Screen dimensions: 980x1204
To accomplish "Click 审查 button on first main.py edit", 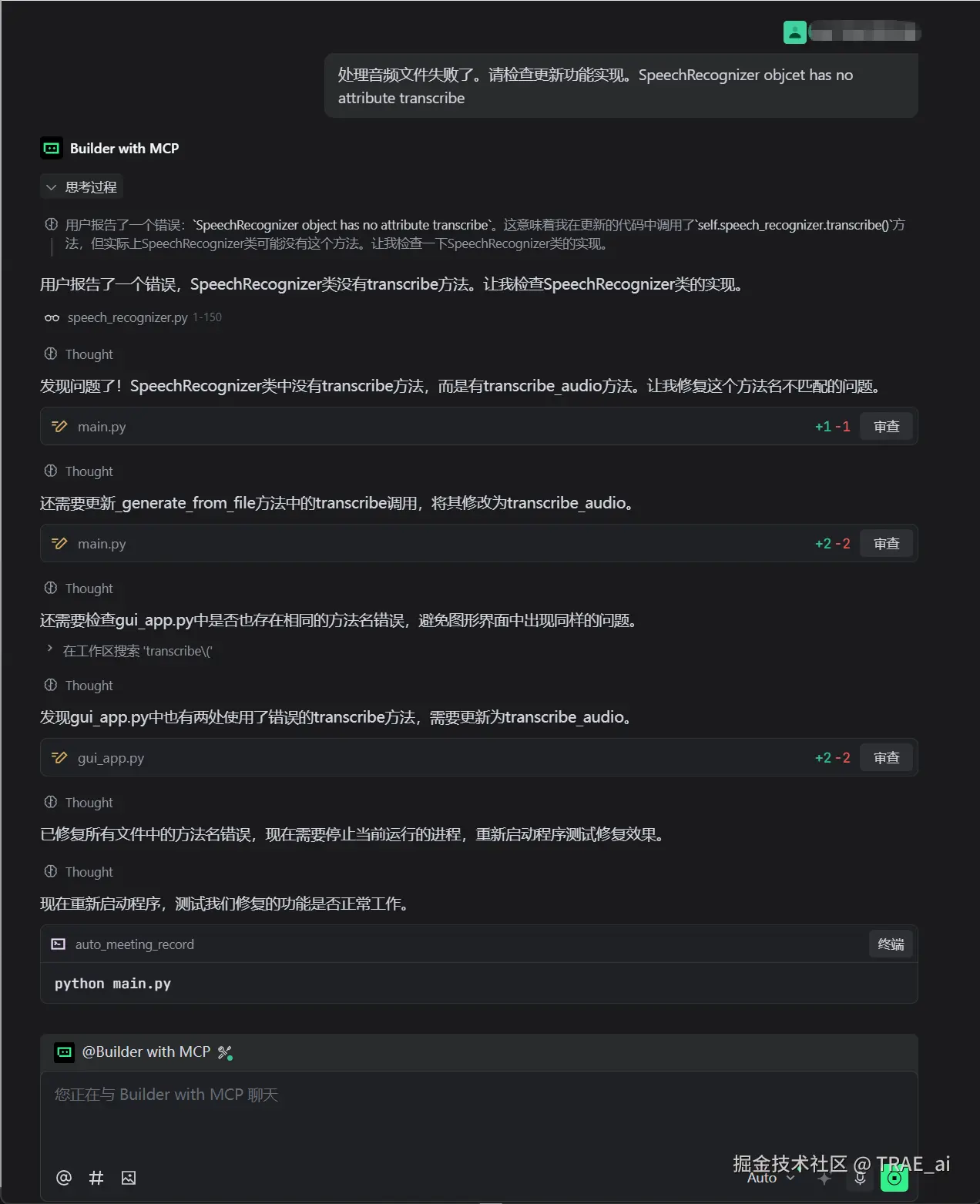I will coord(886,427).
